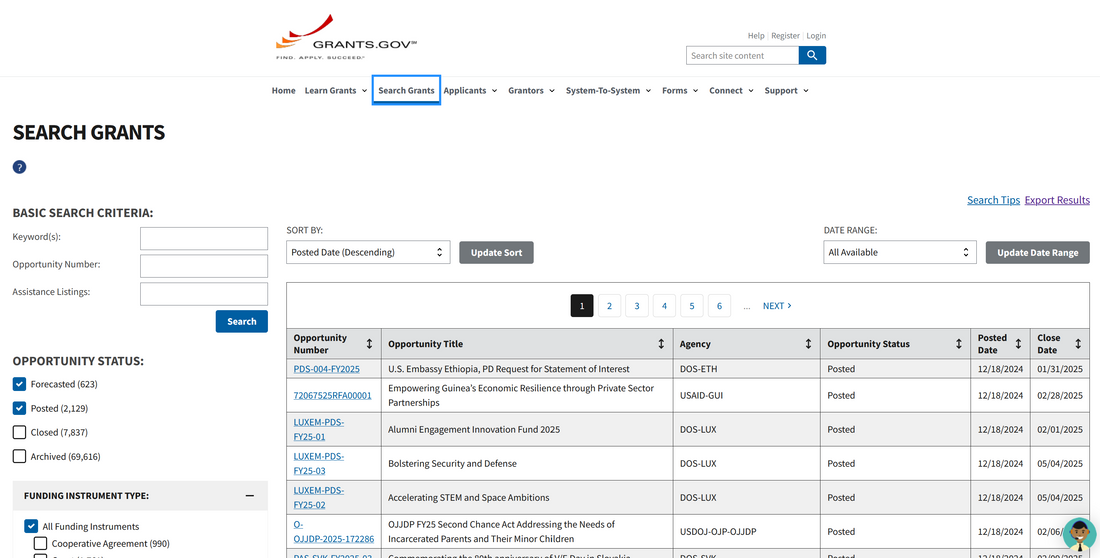1100x558 pixels.
Task: Check the Archived opportunities checkbox
Action: click(19, 456)
